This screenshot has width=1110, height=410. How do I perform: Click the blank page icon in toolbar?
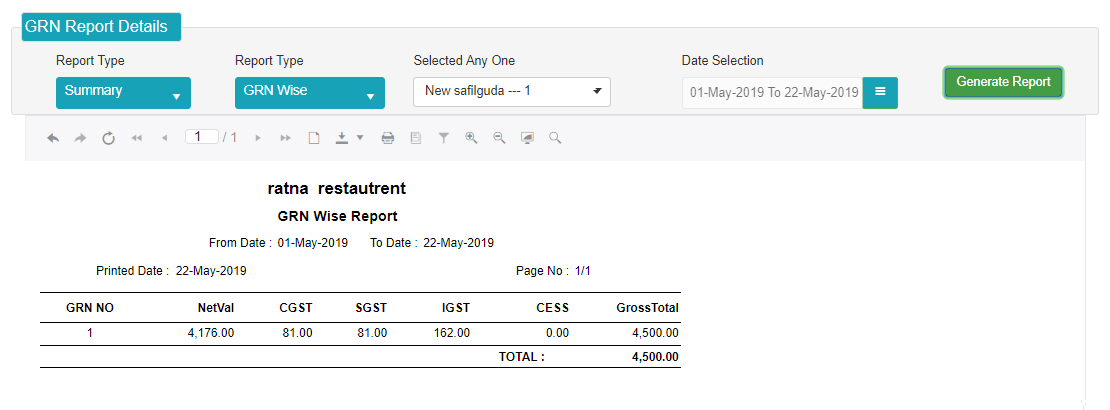click(314, 138)
